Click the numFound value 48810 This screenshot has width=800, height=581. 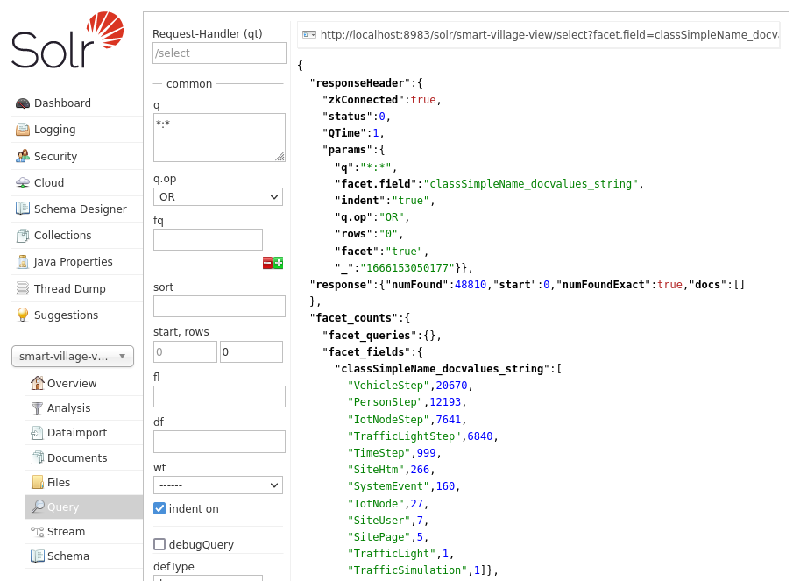[x=470, y=284]
